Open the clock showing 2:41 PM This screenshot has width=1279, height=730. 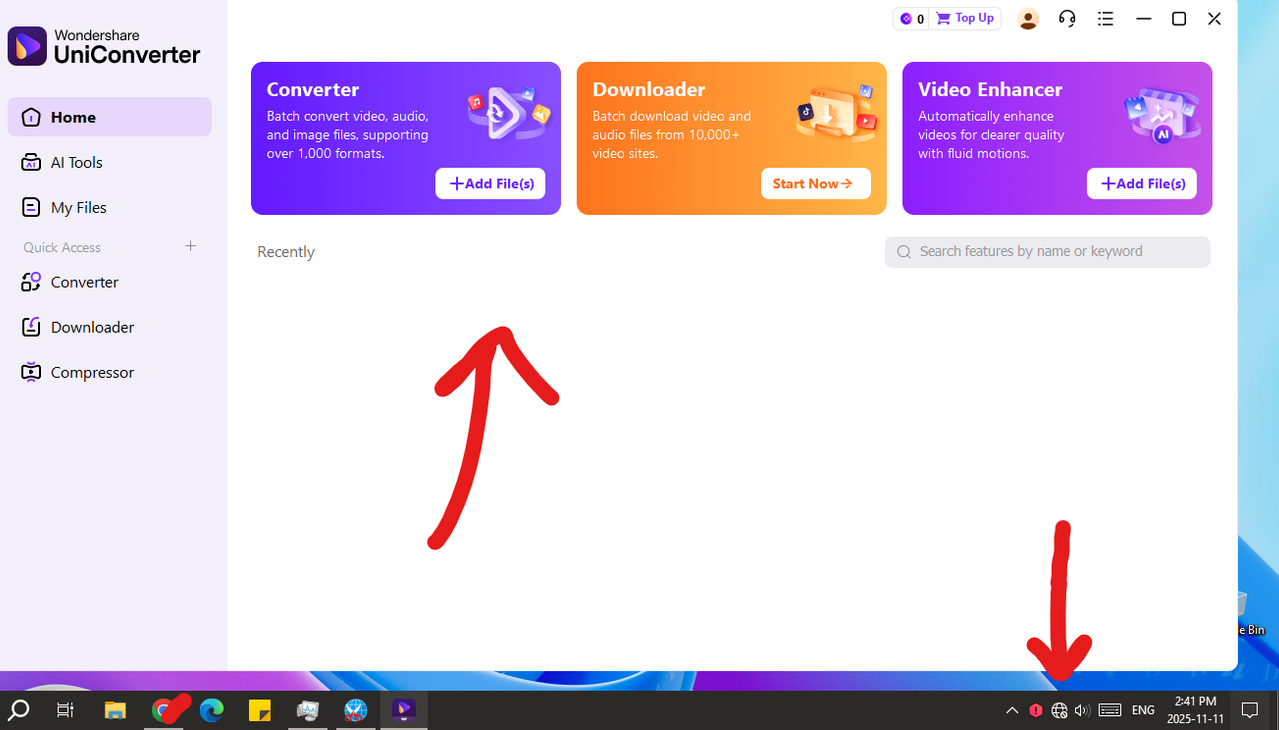click(x=1195, y=710)
